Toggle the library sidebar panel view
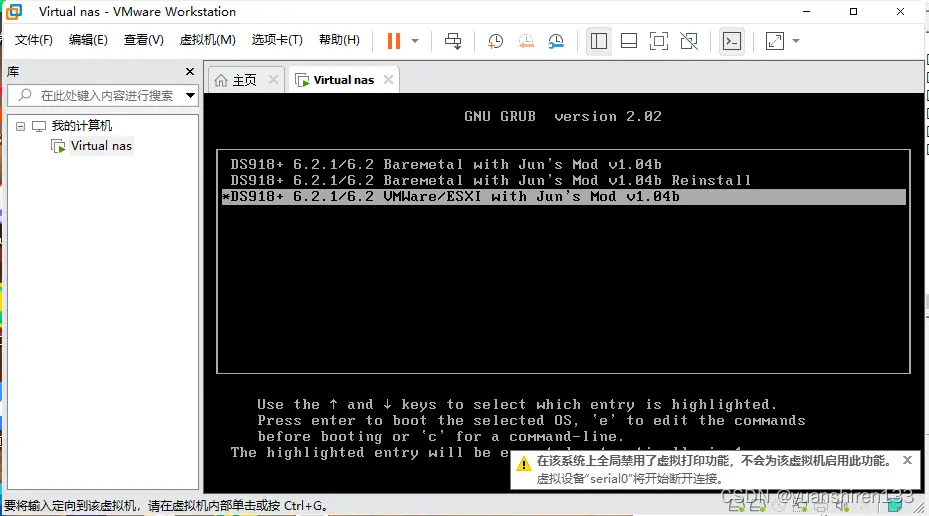 point(599,41)
